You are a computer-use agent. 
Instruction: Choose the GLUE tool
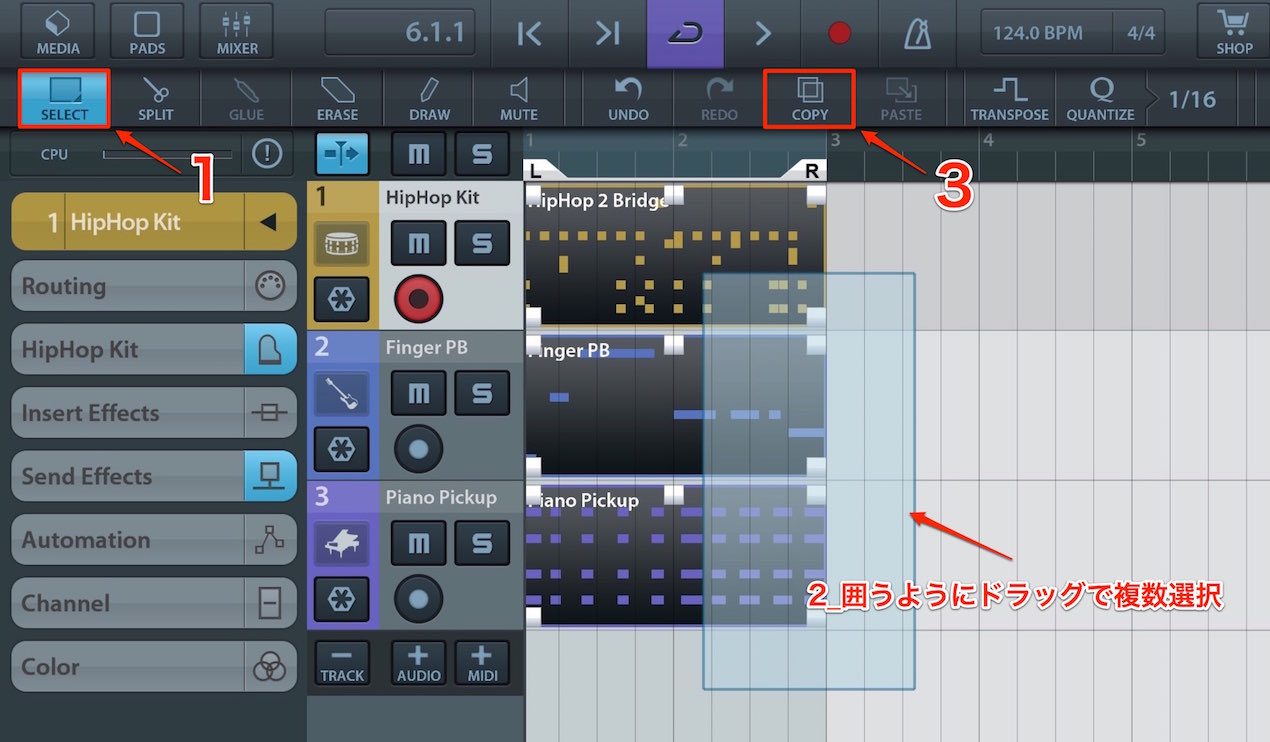click(246, 98)
